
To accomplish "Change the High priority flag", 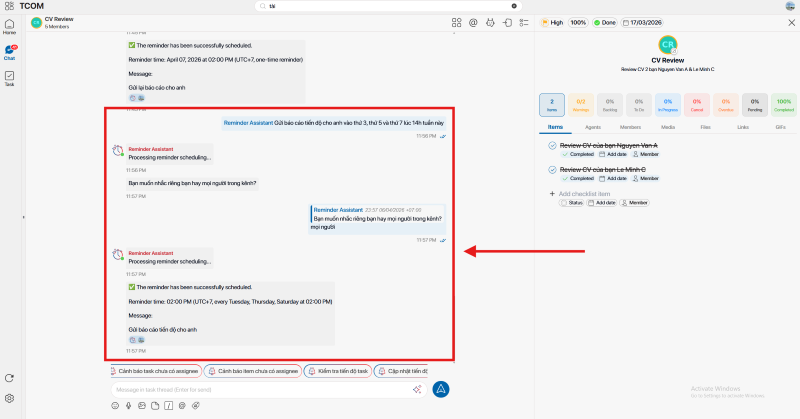I will point(552,22).
